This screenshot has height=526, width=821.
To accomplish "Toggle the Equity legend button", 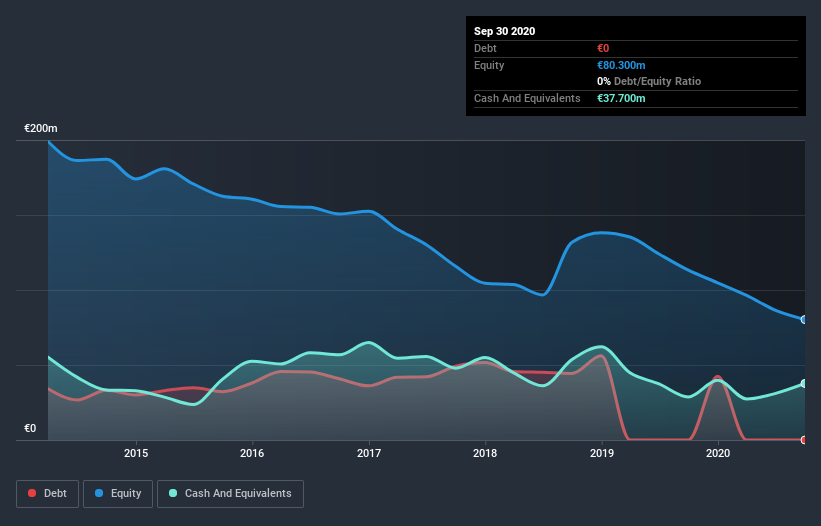I will coord(118,494).
